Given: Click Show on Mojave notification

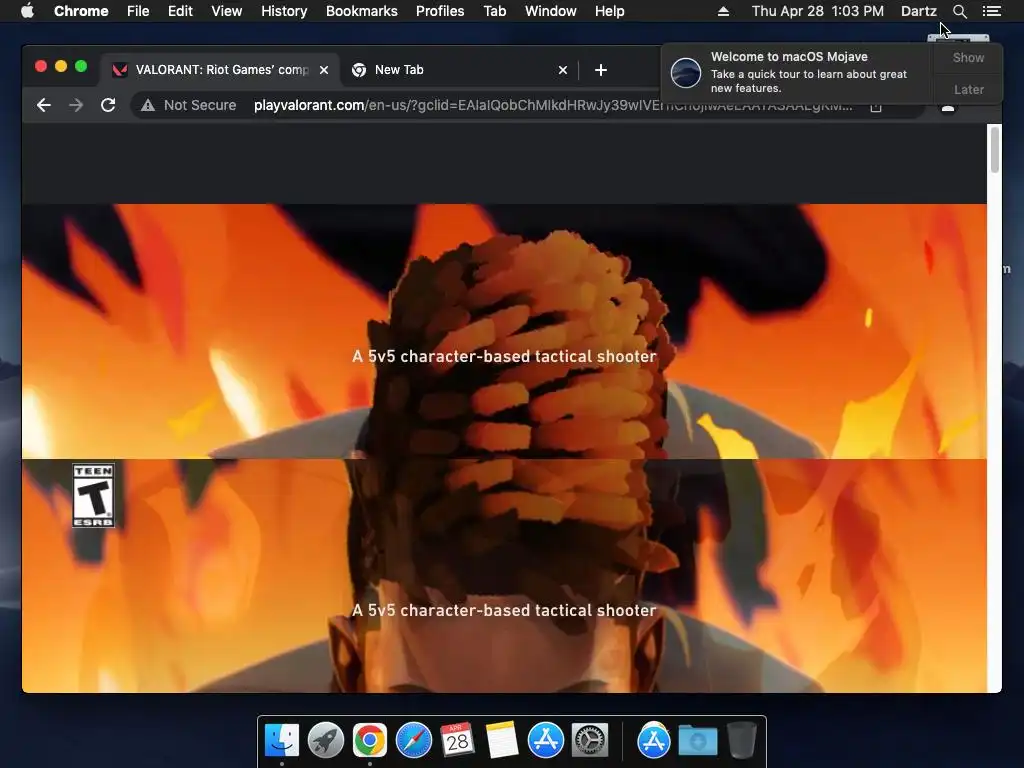Looking at the screenshot, I should [968, 57].
